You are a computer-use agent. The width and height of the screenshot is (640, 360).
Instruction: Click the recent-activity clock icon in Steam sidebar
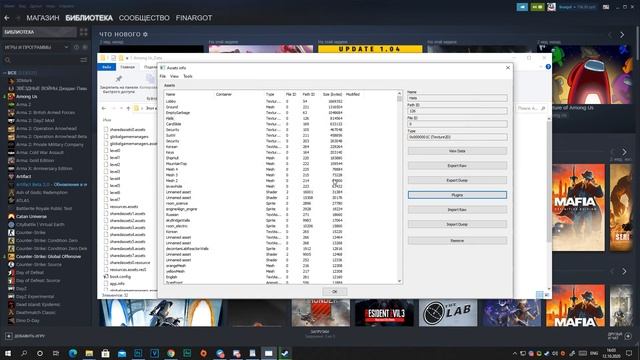(76, 47)
